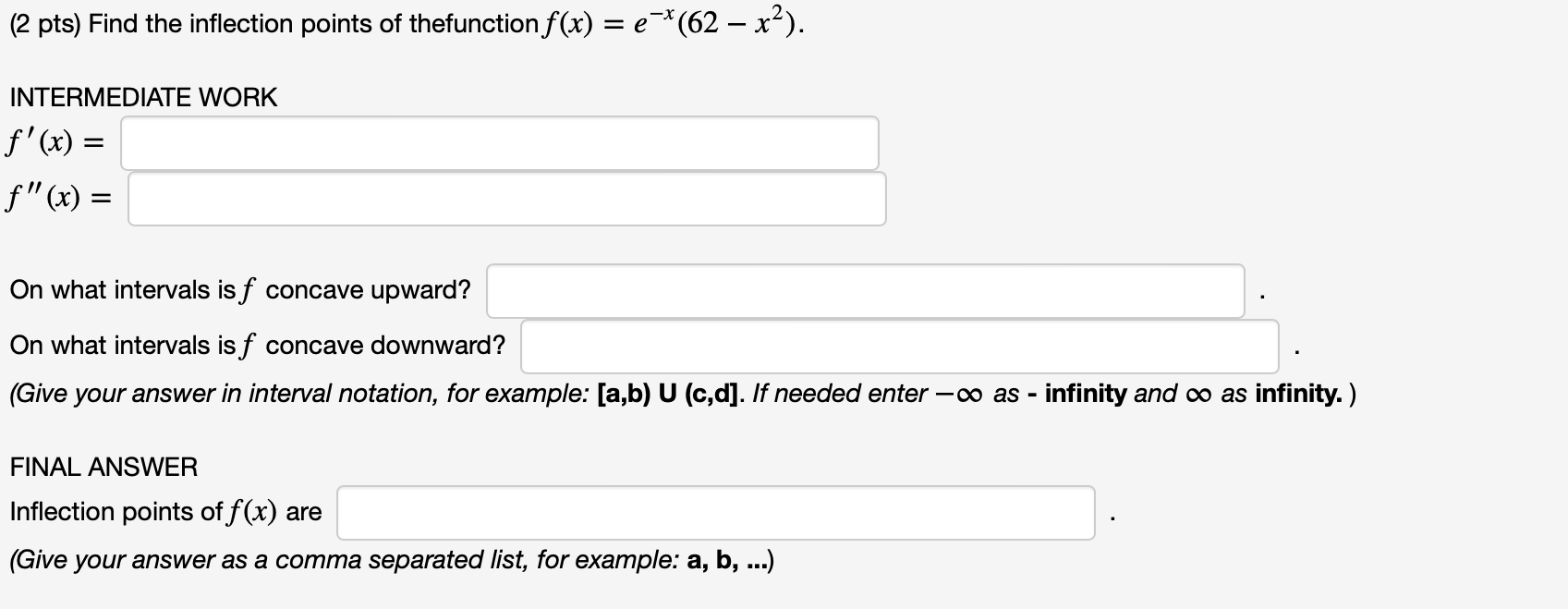This screenshot has width=1568, height=609.
Task: Click the INTERMEDIATE WORK heading
Action: click(x=142, y=96)
